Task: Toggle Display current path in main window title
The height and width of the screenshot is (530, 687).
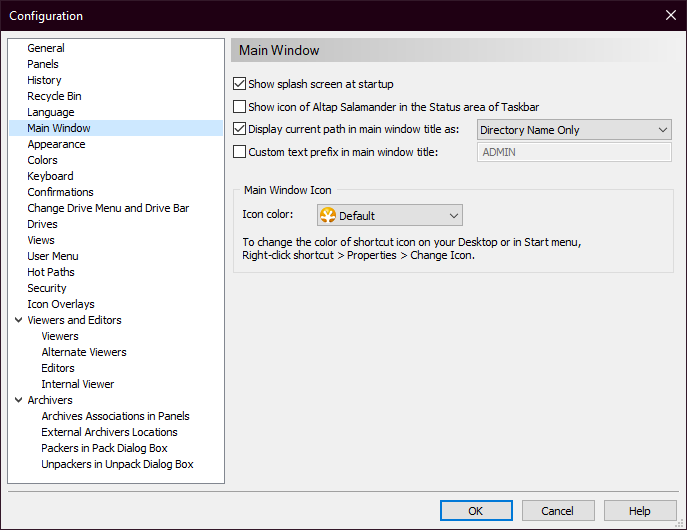Action: tap(239, 129)
